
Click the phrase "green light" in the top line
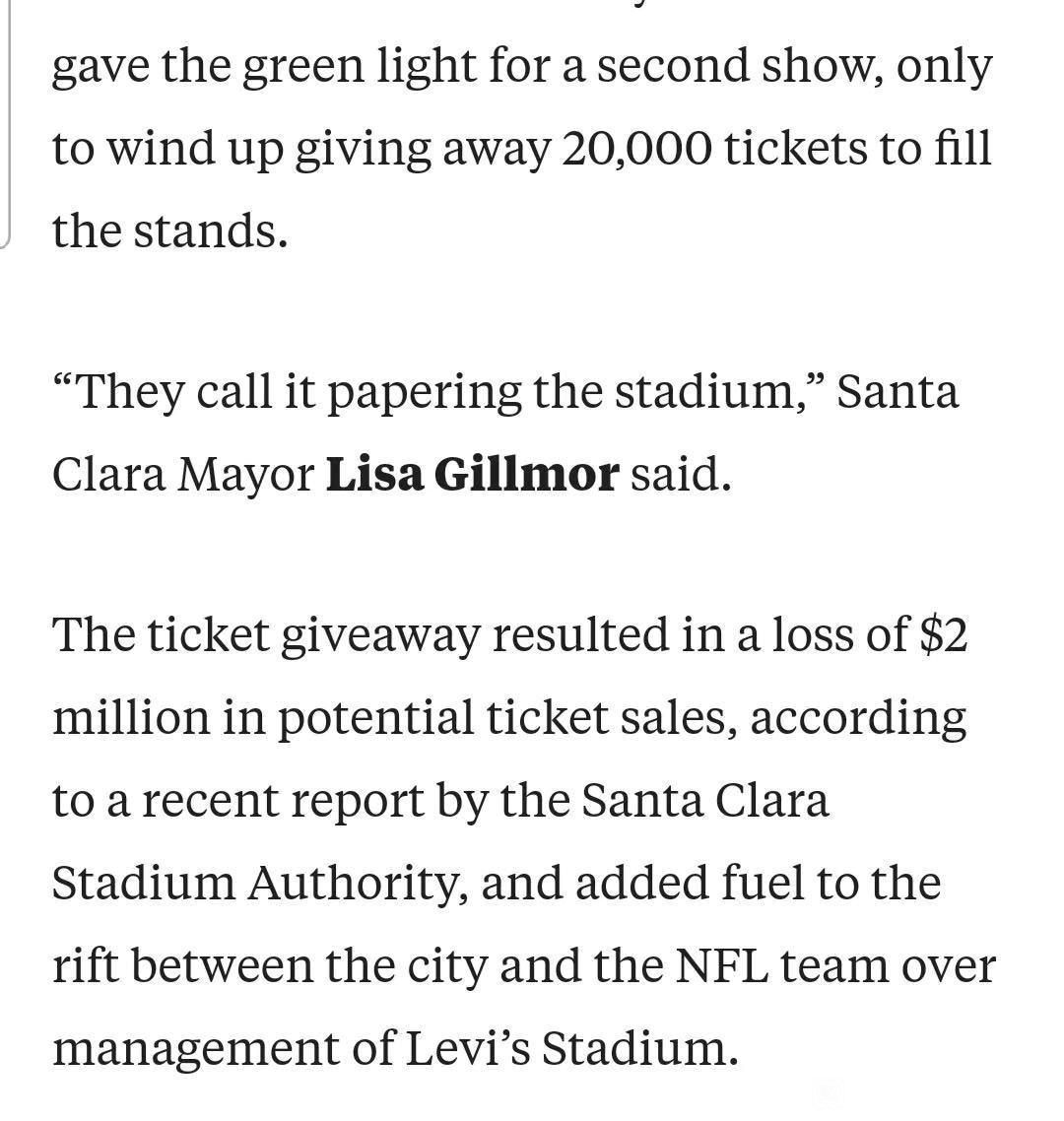360,68
